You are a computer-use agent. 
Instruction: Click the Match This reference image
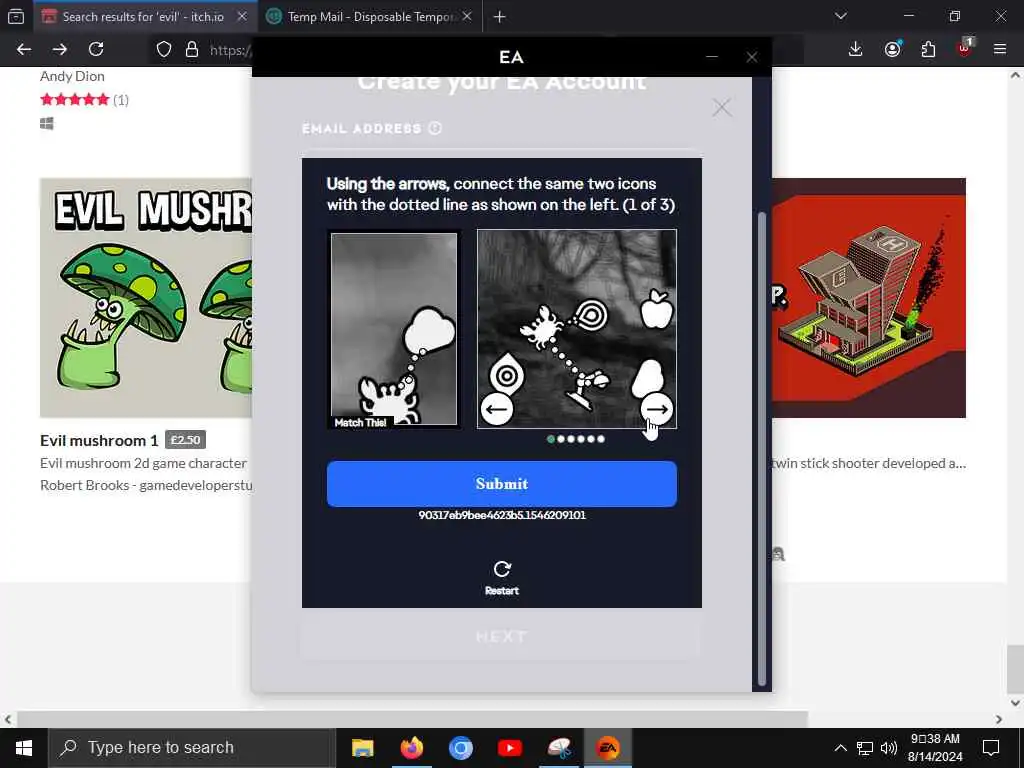pos(394,329)
